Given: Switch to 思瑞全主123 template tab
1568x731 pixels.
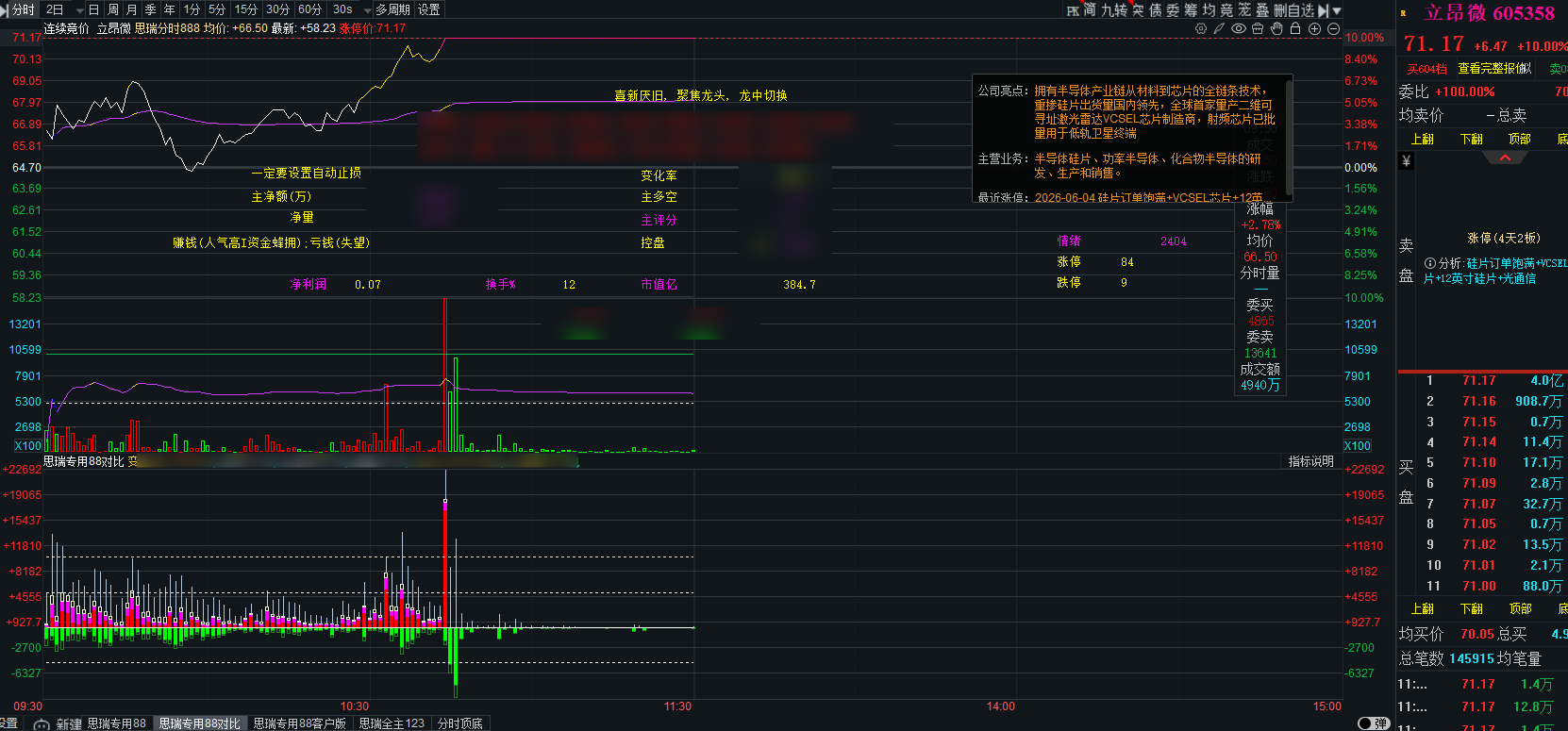Looking at the screenshot, I should tap(392, 723).
